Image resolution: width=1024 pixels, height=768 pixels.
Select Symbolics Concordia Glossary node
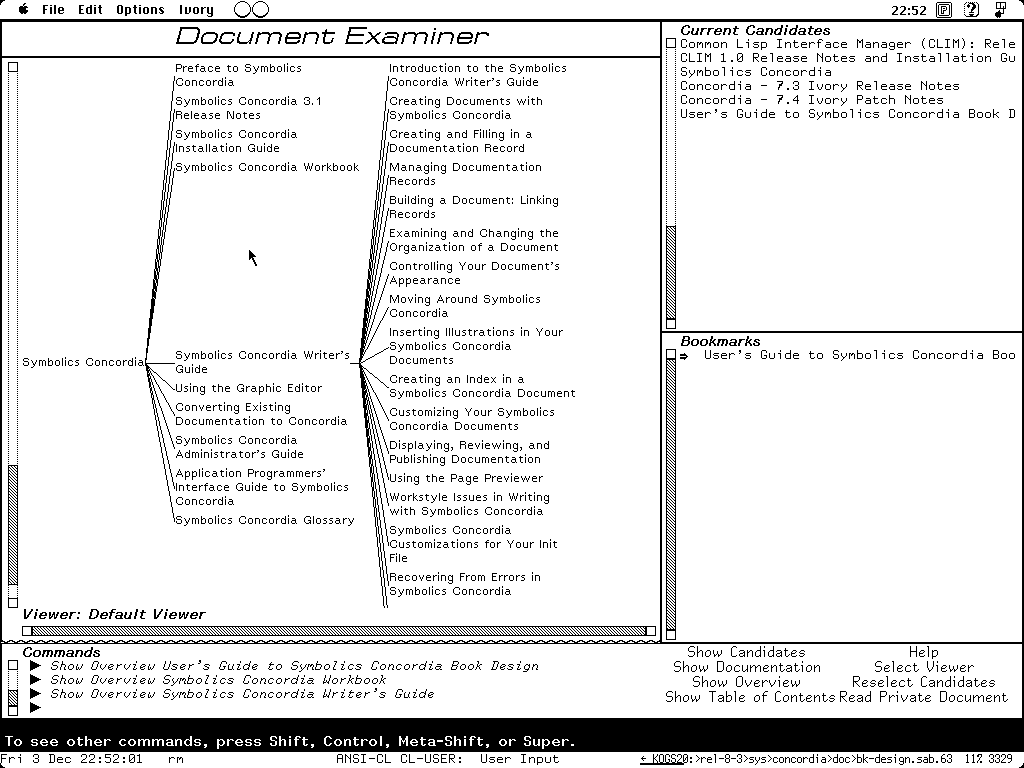pos(264,520)
